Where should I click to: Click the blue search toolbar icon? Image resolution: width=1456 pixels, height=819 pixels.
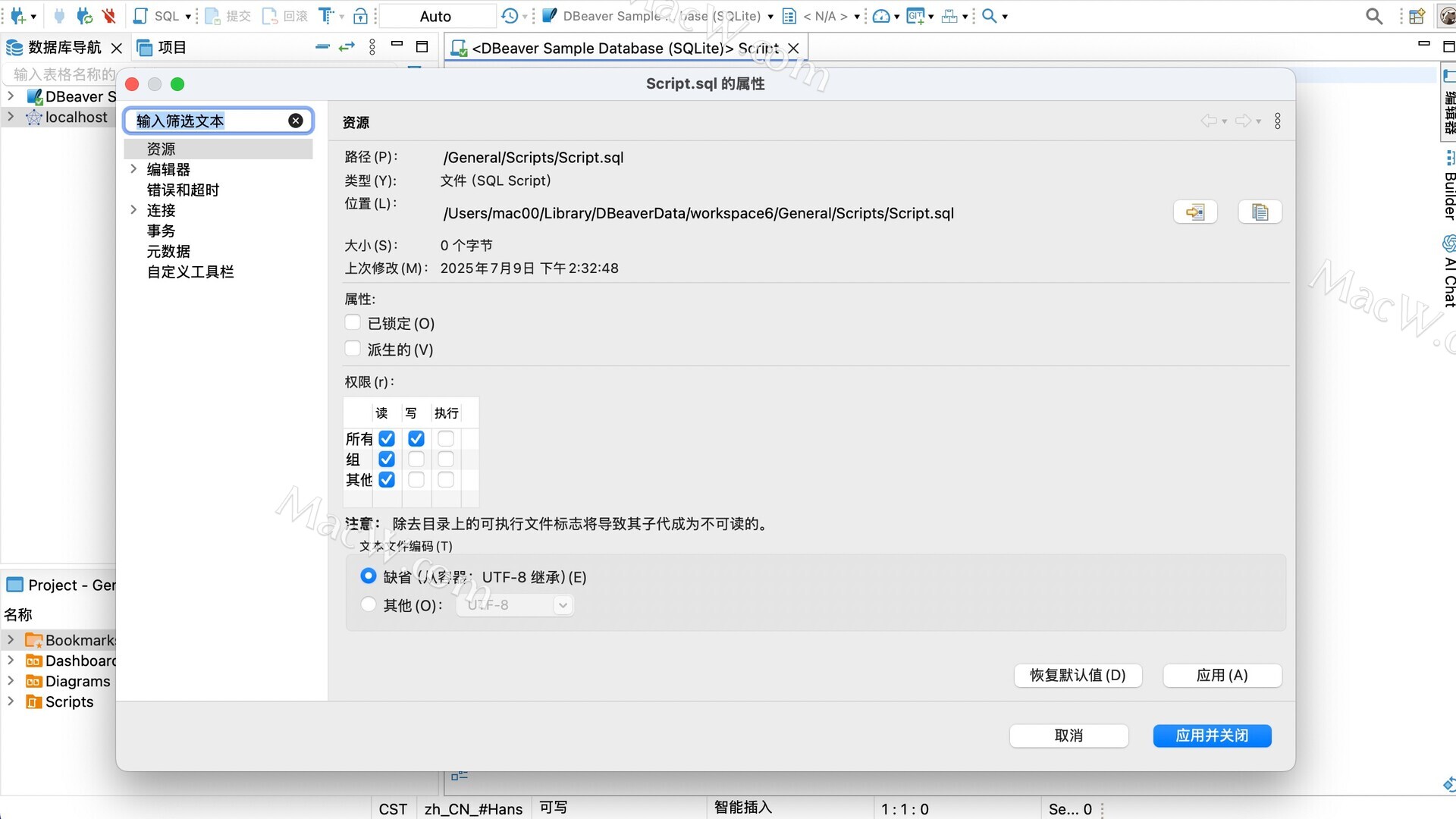point(989,16)
